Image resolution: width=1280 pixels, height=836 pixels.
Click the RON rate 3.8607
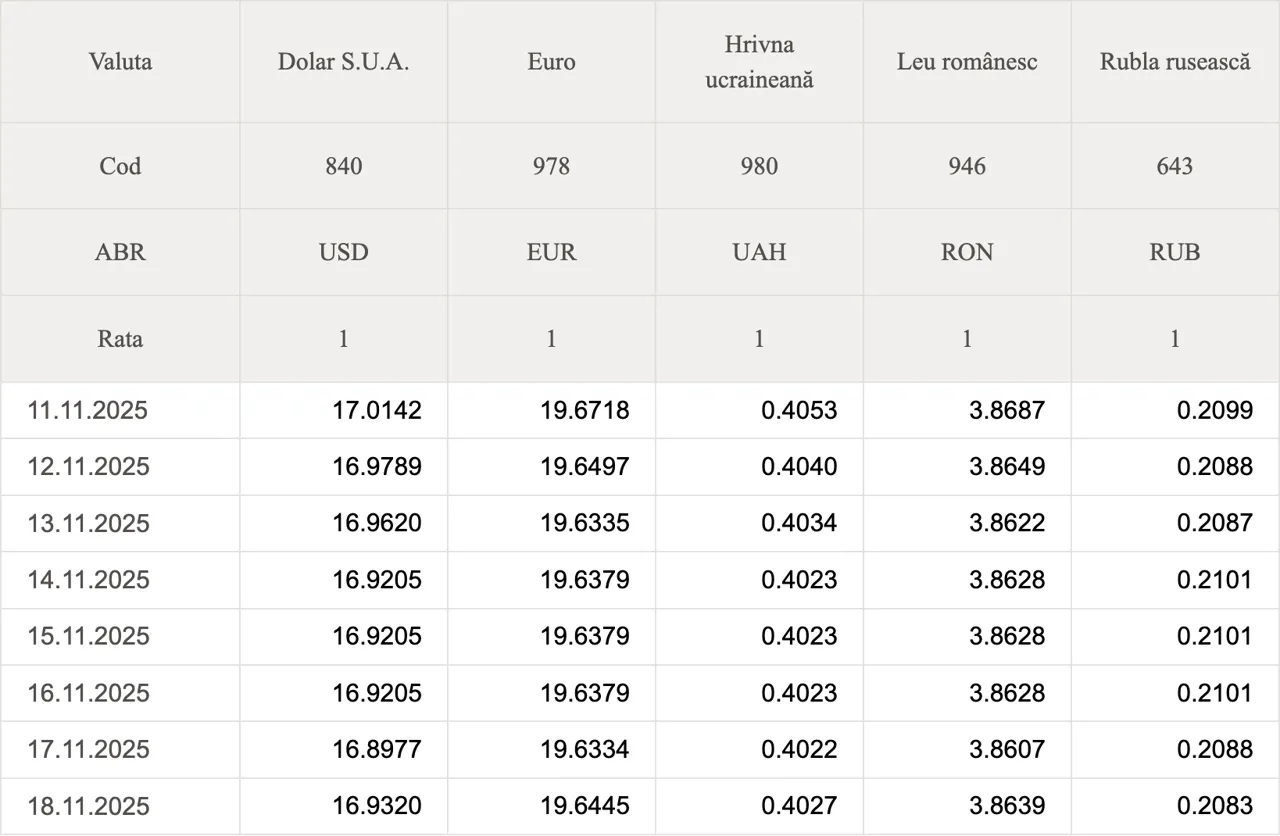[x=1007, y=749]
